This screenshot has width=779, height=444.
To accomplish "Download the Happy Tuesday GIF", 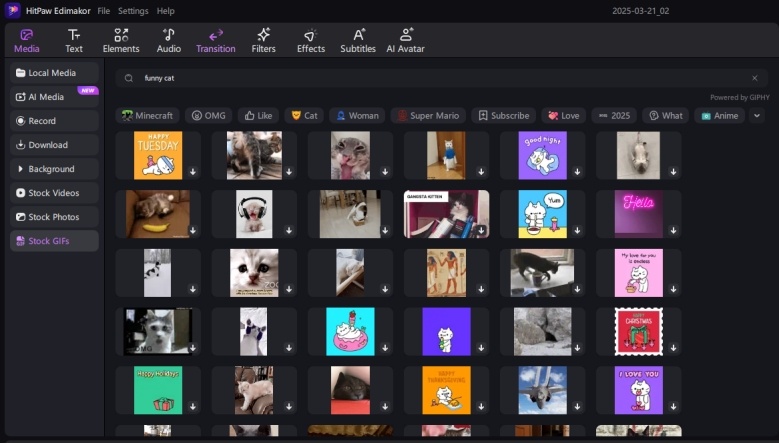I will [x=193, y=172].
